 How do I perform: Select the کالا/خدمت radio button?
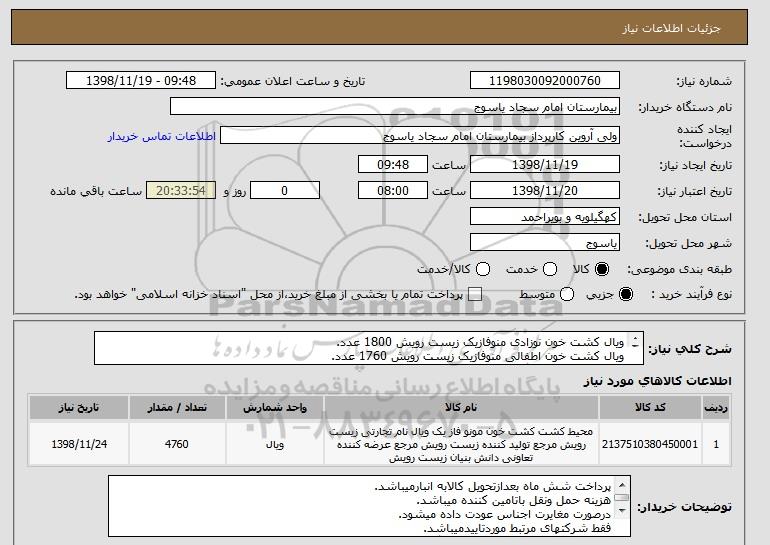[x=483, y=269]
